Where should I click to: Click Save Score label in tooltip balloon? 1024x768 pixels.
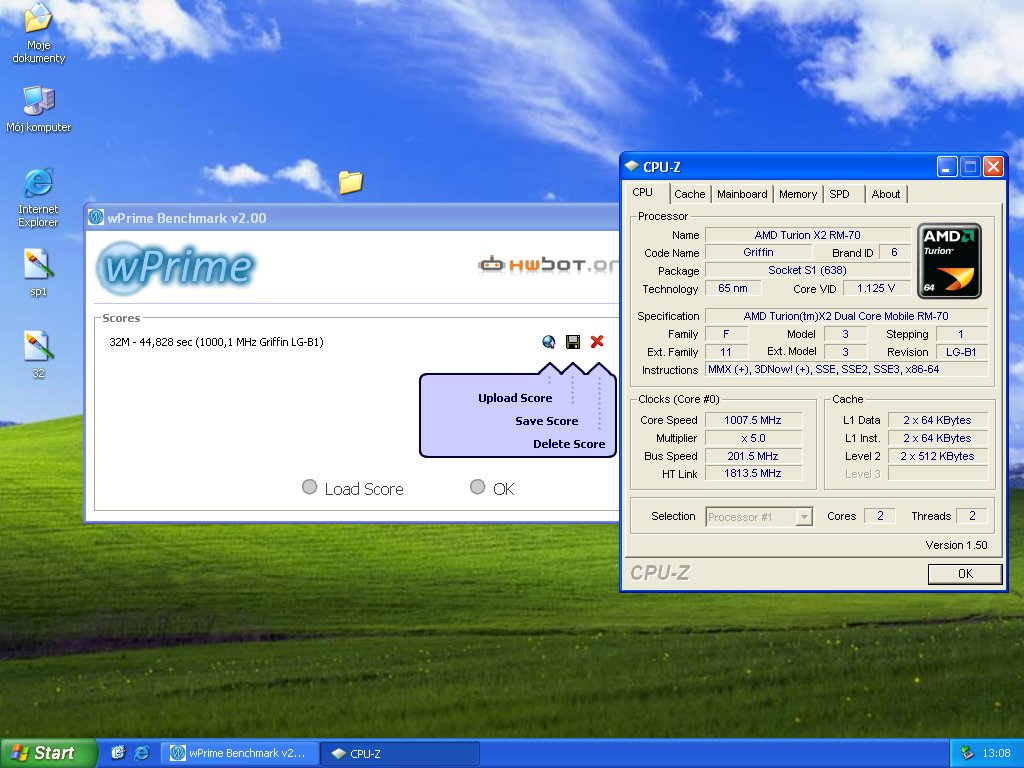click(x=547, y=421)
